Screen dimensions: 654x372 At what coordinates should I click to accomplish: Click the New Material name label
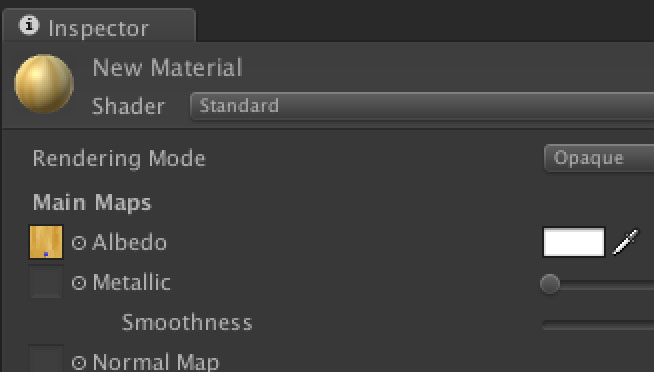pos(167,68)
